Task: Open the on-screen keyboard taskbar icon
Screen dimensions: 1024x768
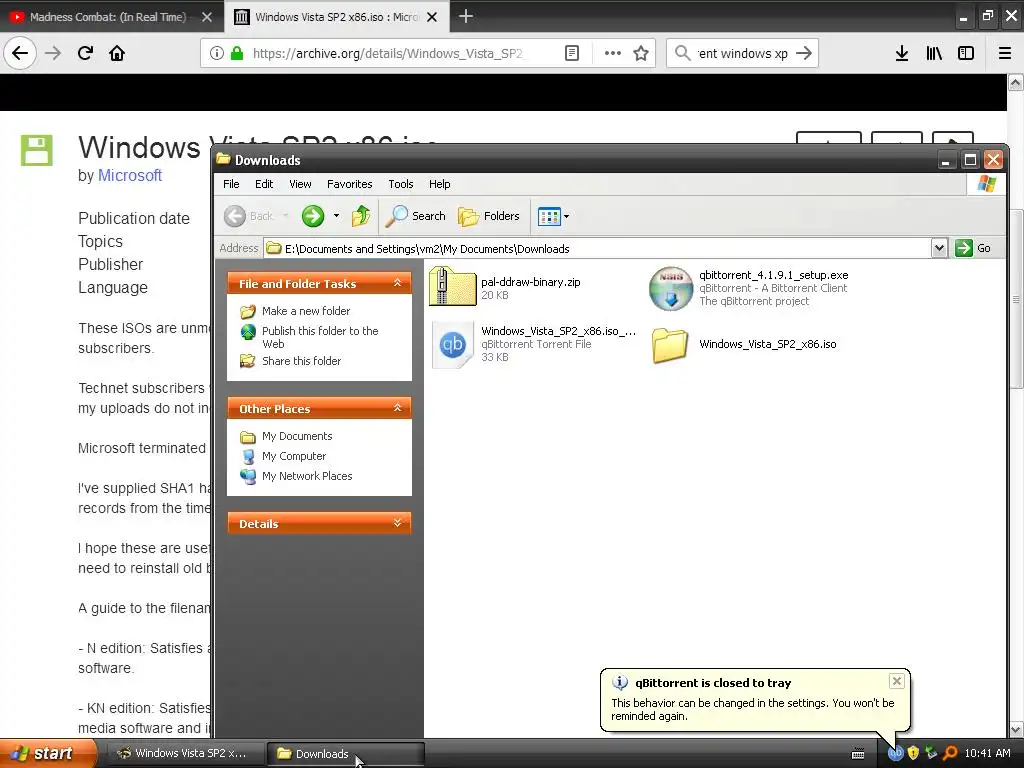Action: (858, 754)
